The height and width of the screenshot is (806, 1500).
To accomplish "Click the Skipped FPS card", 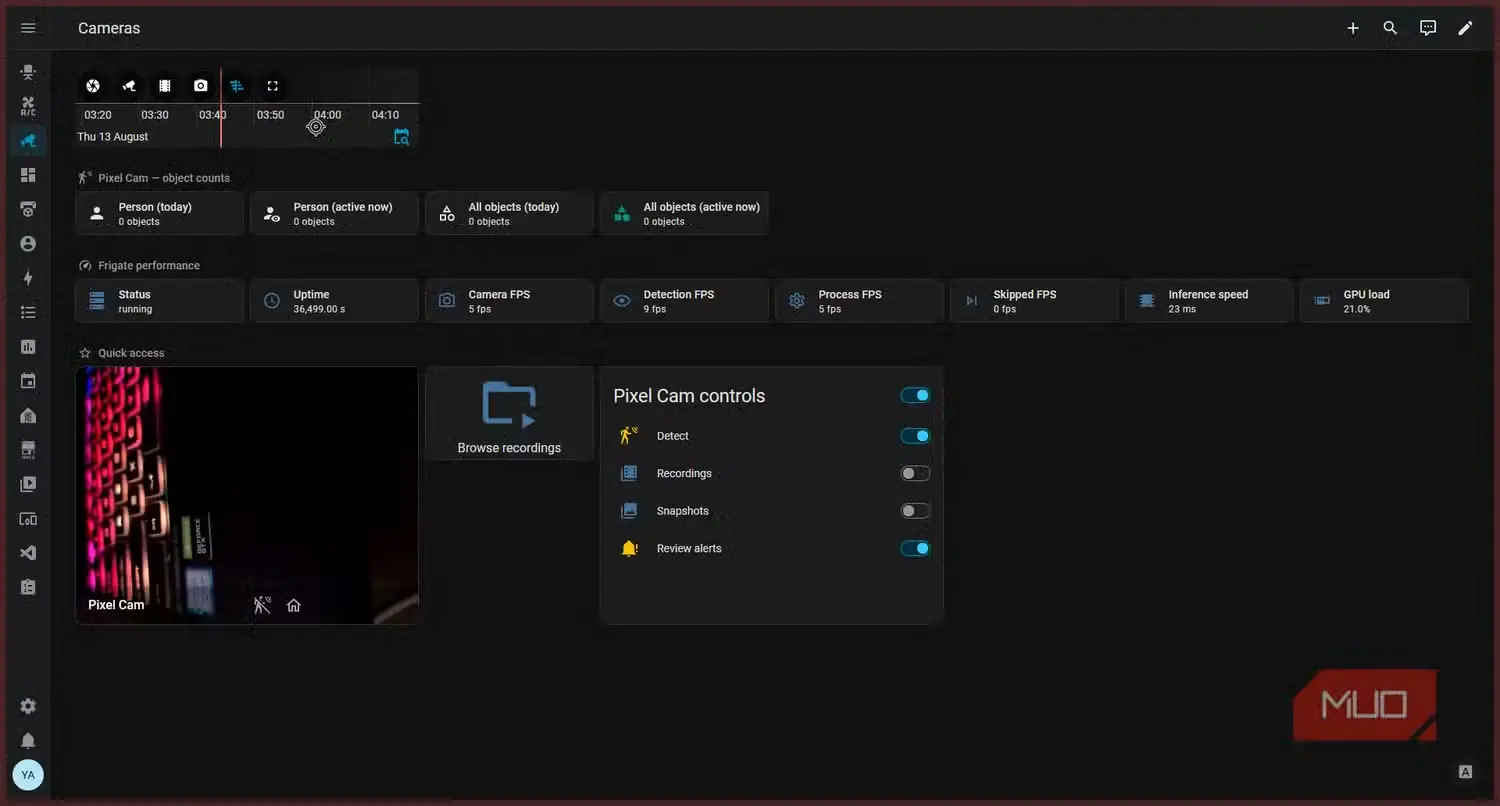I will coord(1034,301).
